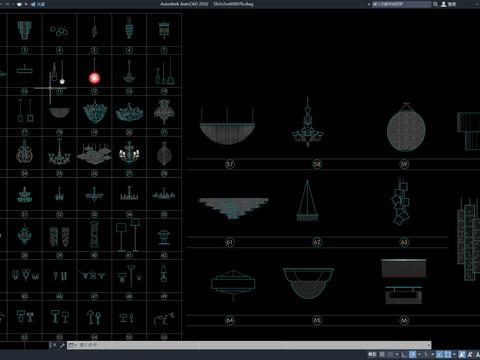Expand the quick access toolbar dropdown arrow

[26, 4]
